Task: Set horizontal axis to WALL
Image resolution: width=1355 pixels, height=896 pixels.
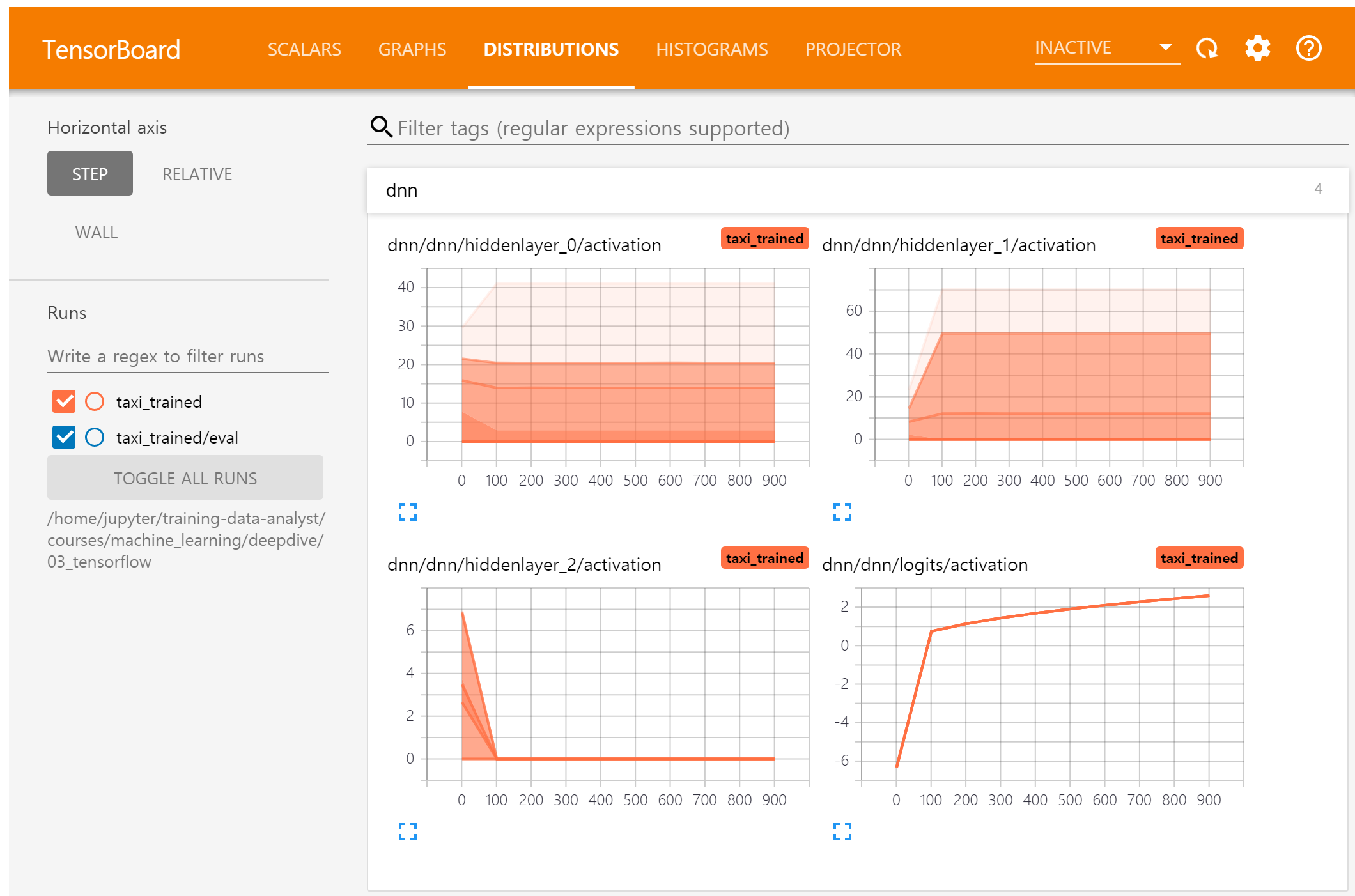Action: [97, 233]
